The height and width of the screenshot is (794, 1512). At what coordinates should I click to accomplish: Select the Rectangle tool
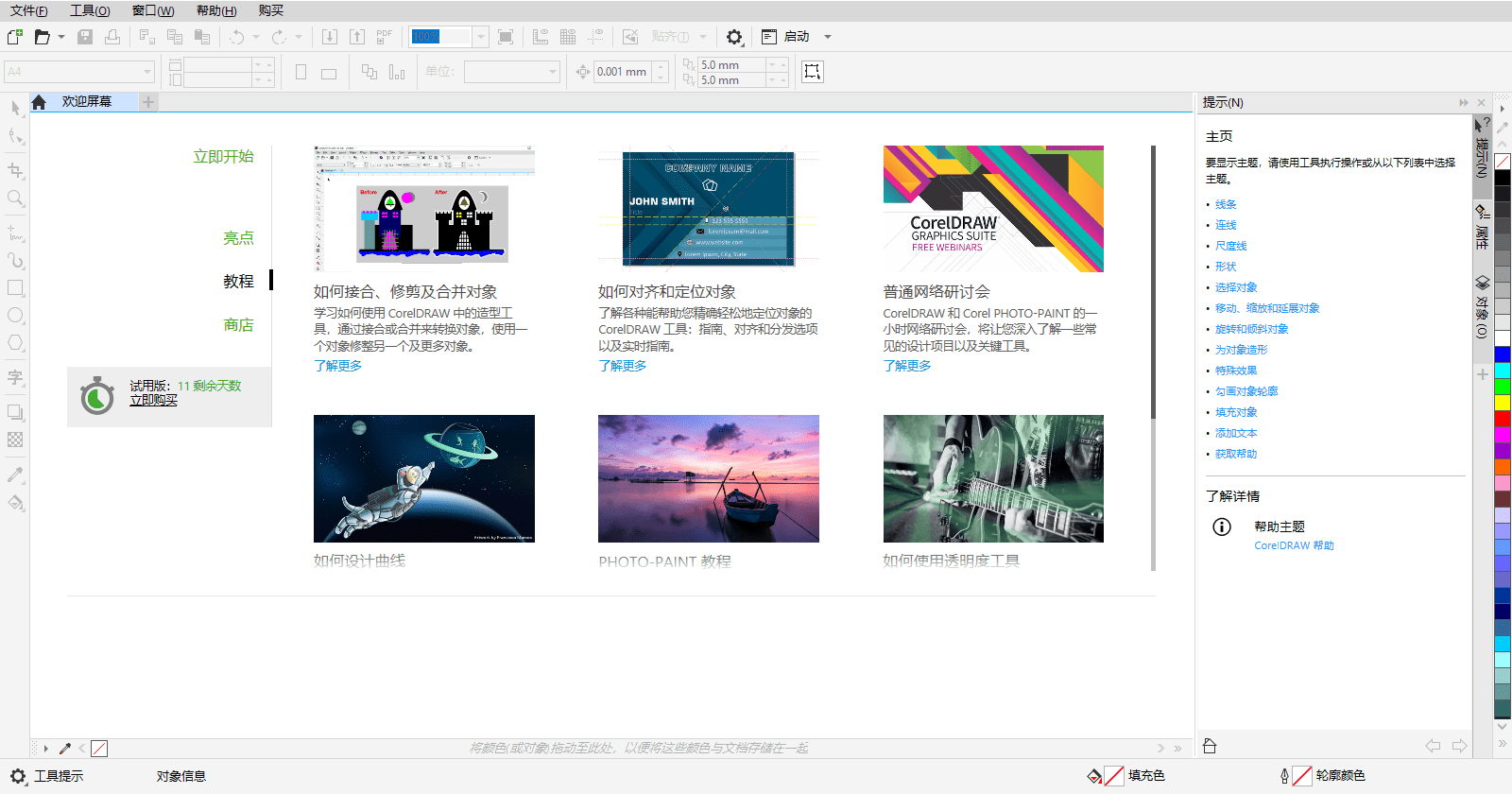pos(15,287)
